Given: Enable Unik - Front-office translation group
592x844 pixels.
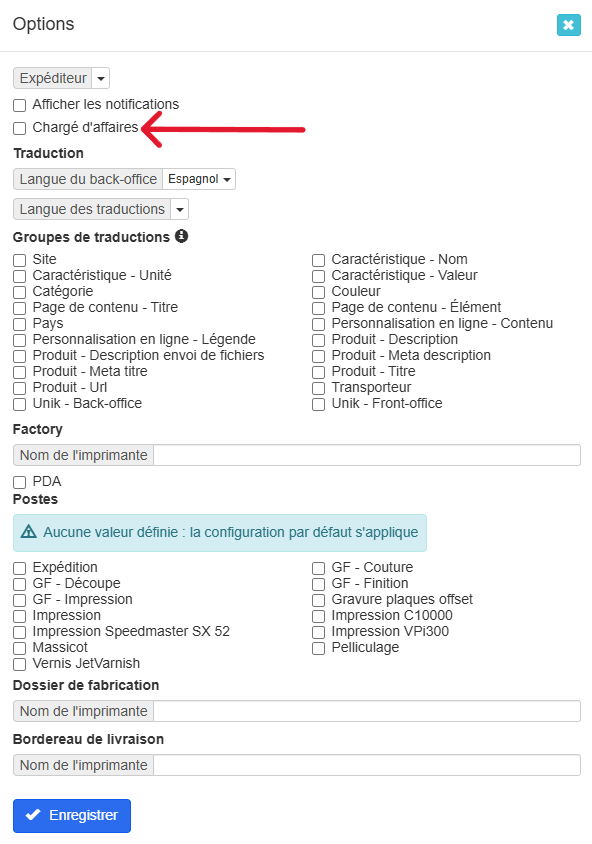Looking at the screenshot, I should coord(319,404).
